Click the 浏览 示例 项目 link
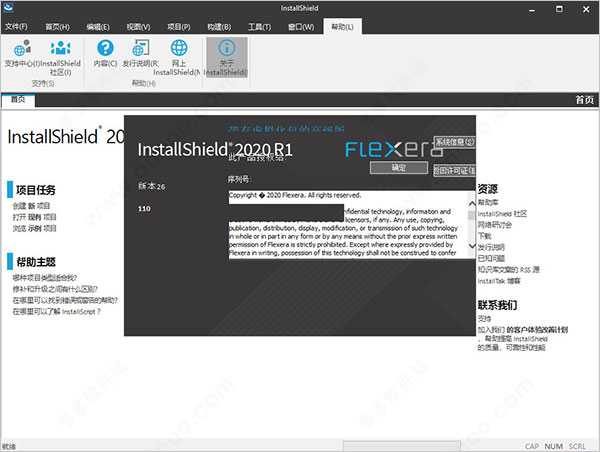 (34, 228)
